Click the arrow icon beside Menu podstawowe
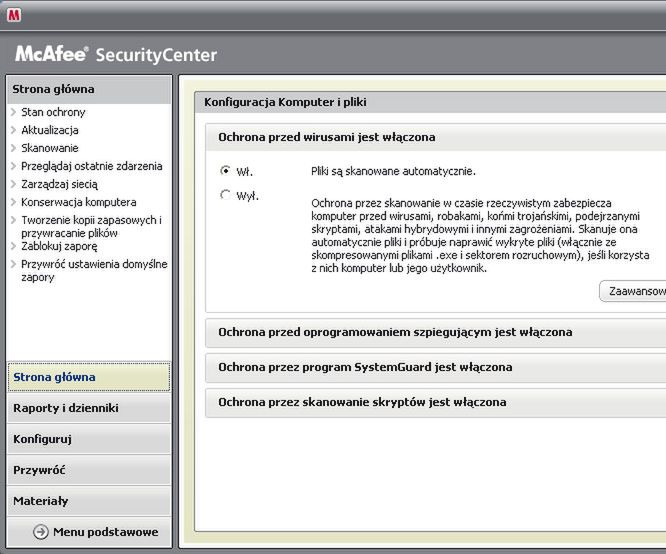The width and height of the screenshot is (666, 554). click(41, 532)
